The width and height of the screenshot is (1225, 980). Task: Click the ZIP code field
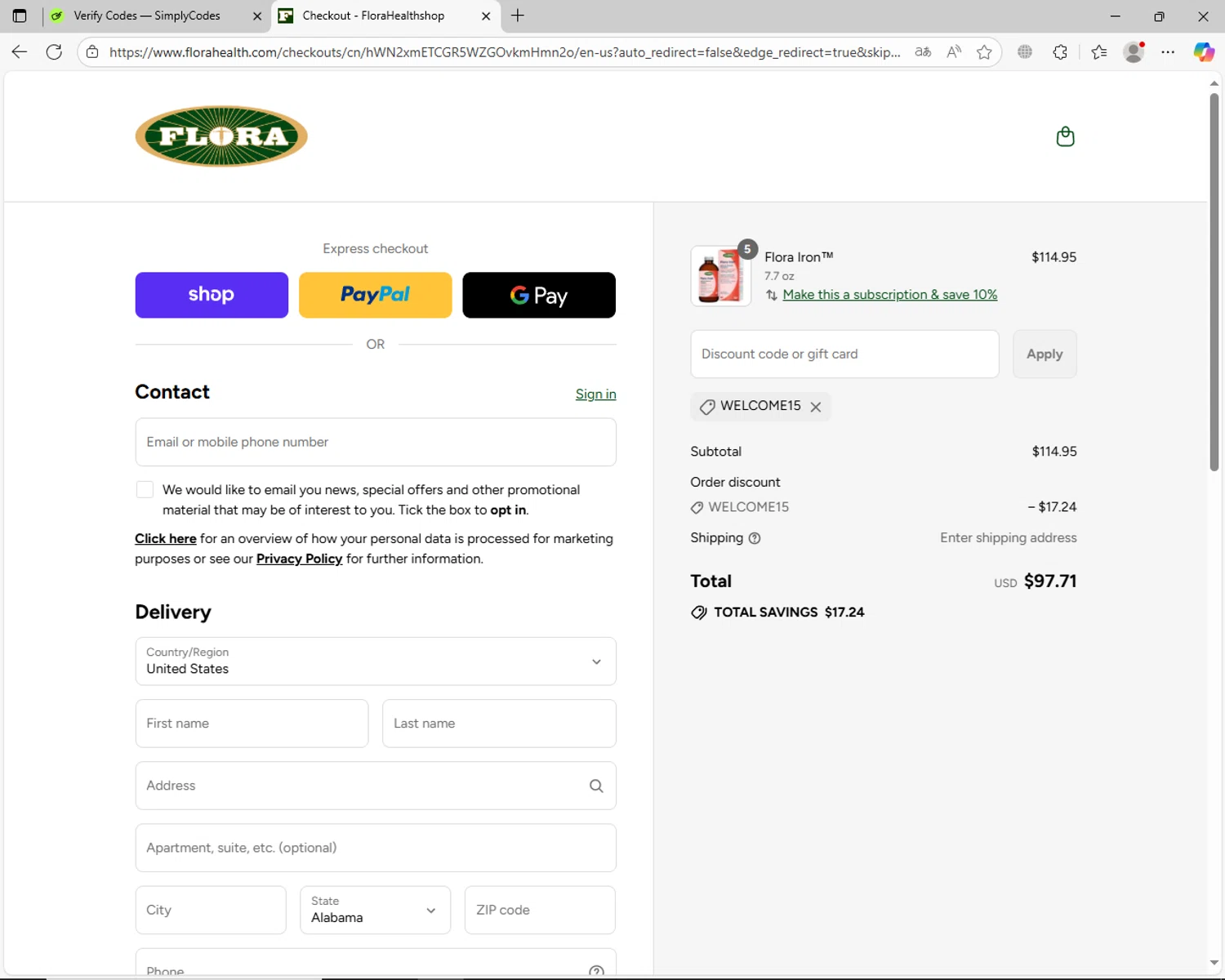540,910
